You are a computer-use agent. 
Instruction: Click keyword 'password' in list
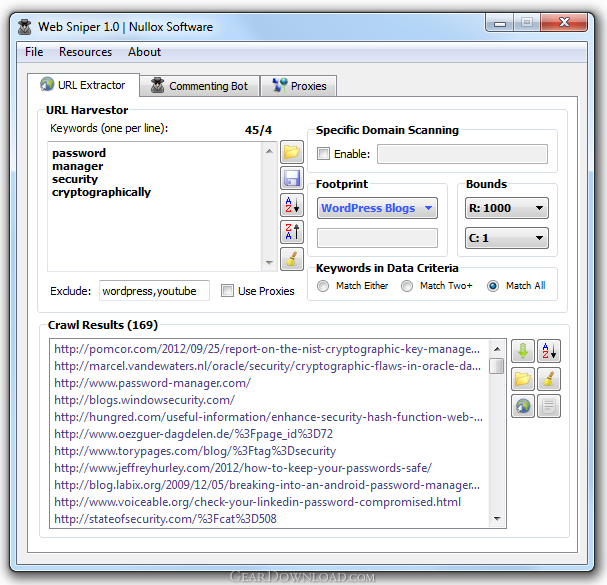(x=79, y=153)
